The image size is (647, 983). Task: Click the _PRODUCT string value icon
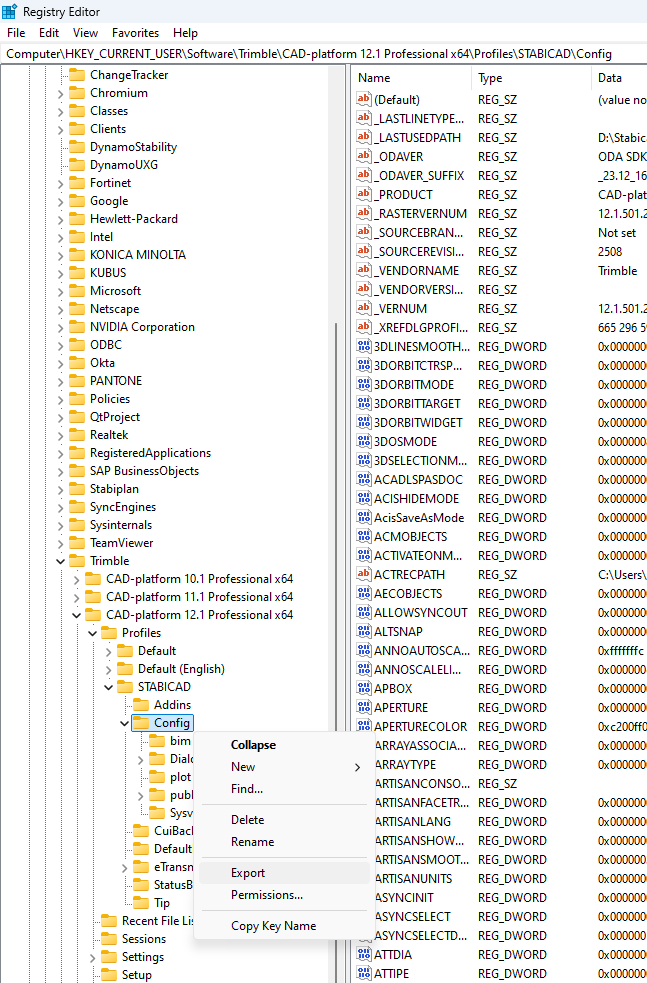364,194
